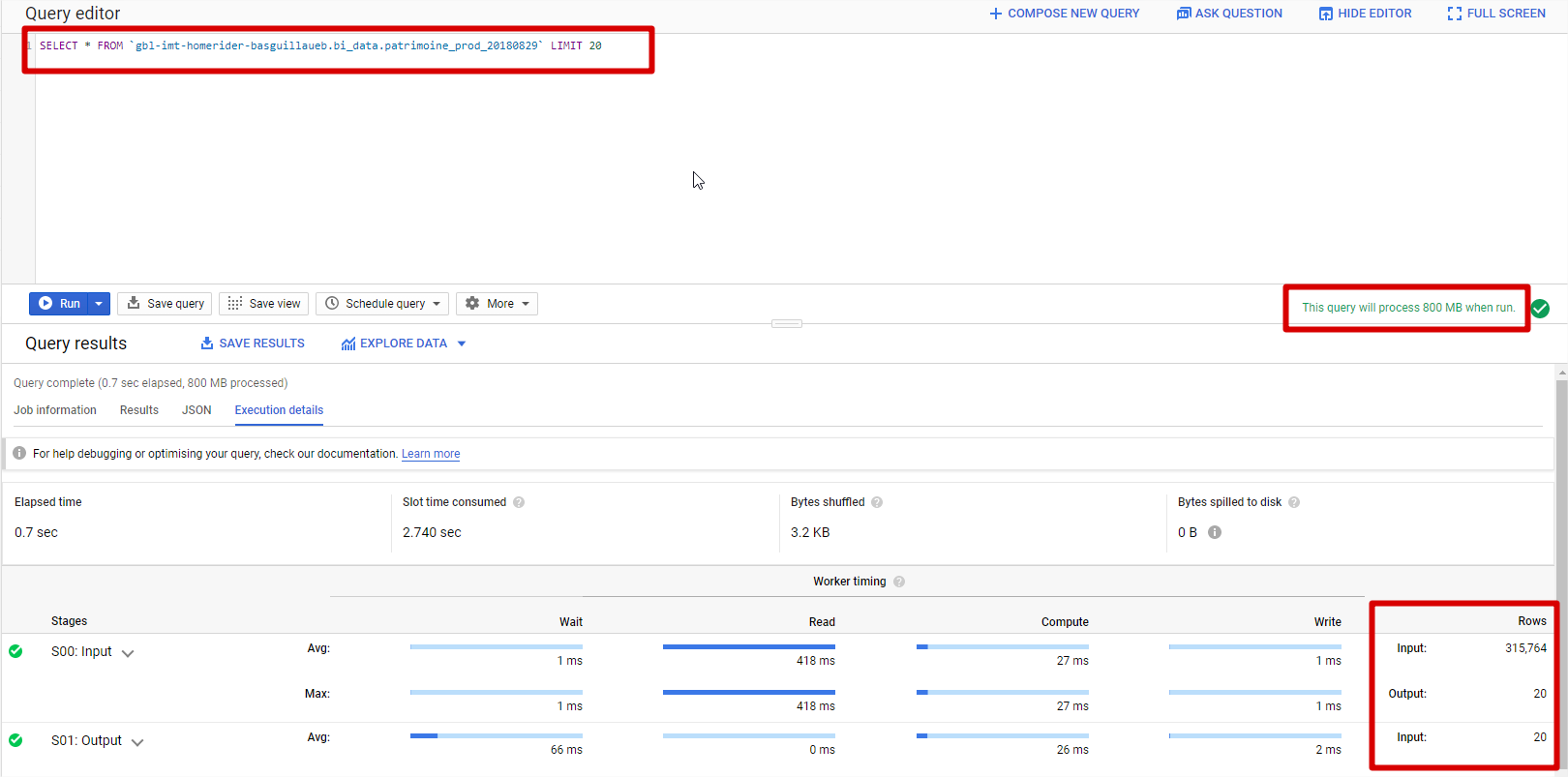Click inside the SQL query editor text
Viewport: 1568px width, 777px height.
click(320, 45)
